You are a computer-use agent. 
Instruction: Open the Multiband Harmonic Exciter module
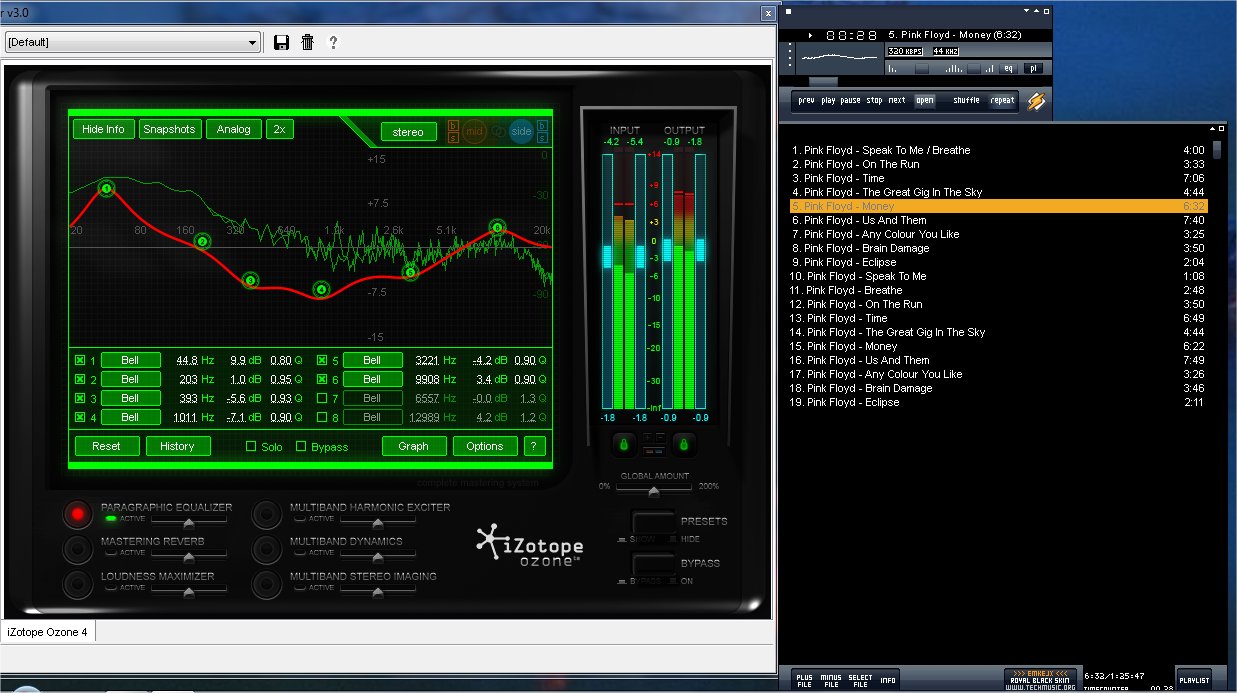tap(265, 515)
